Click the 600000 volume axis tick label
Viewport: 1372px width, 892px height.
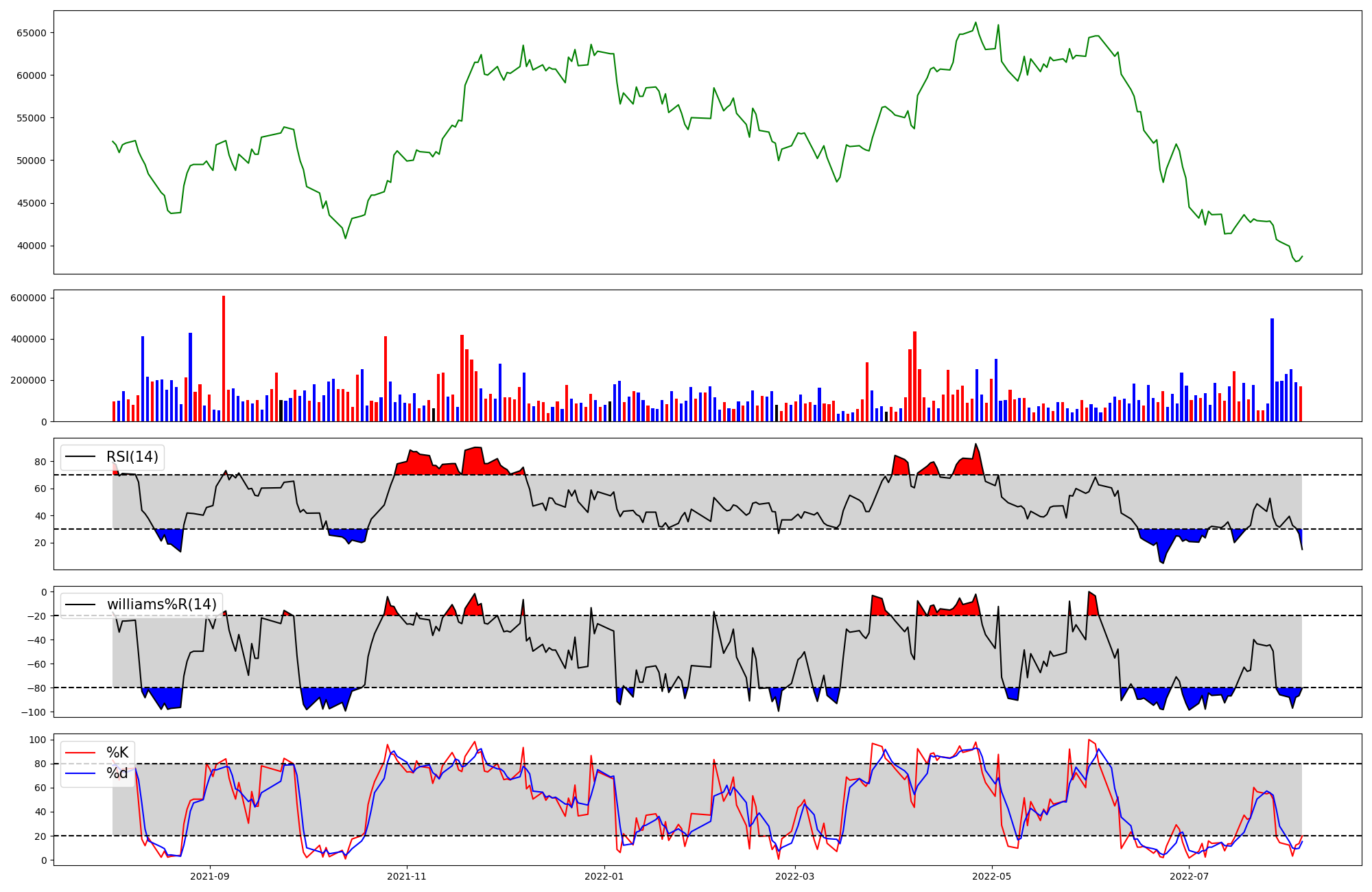coord(29,298)
